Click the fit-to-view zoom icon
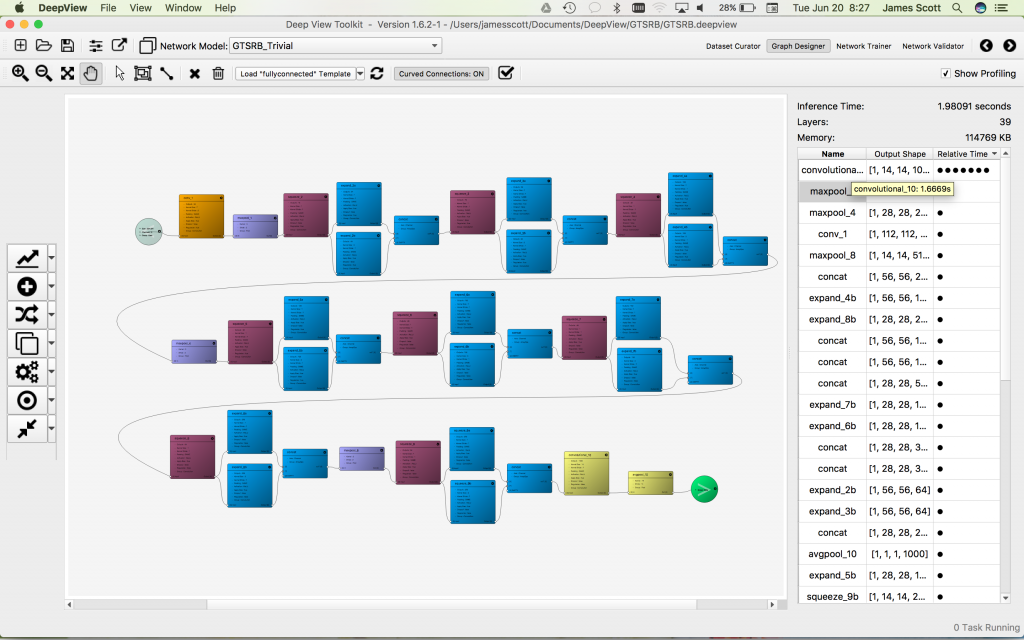The image size is (1024, 640). (x=66, y=73)
